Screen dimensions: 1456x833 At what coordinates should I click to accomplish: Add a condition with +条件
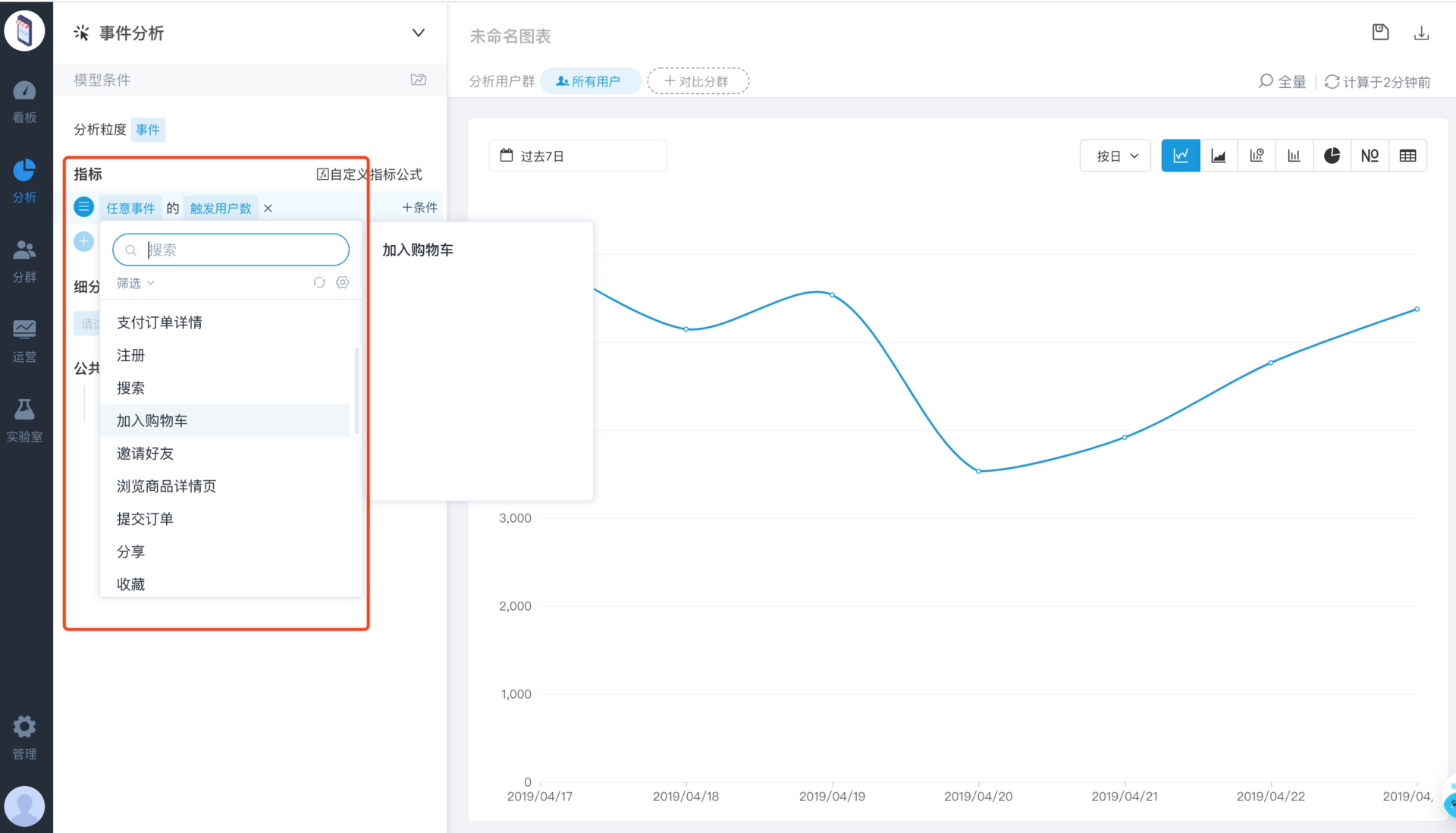tap(418, 206)
